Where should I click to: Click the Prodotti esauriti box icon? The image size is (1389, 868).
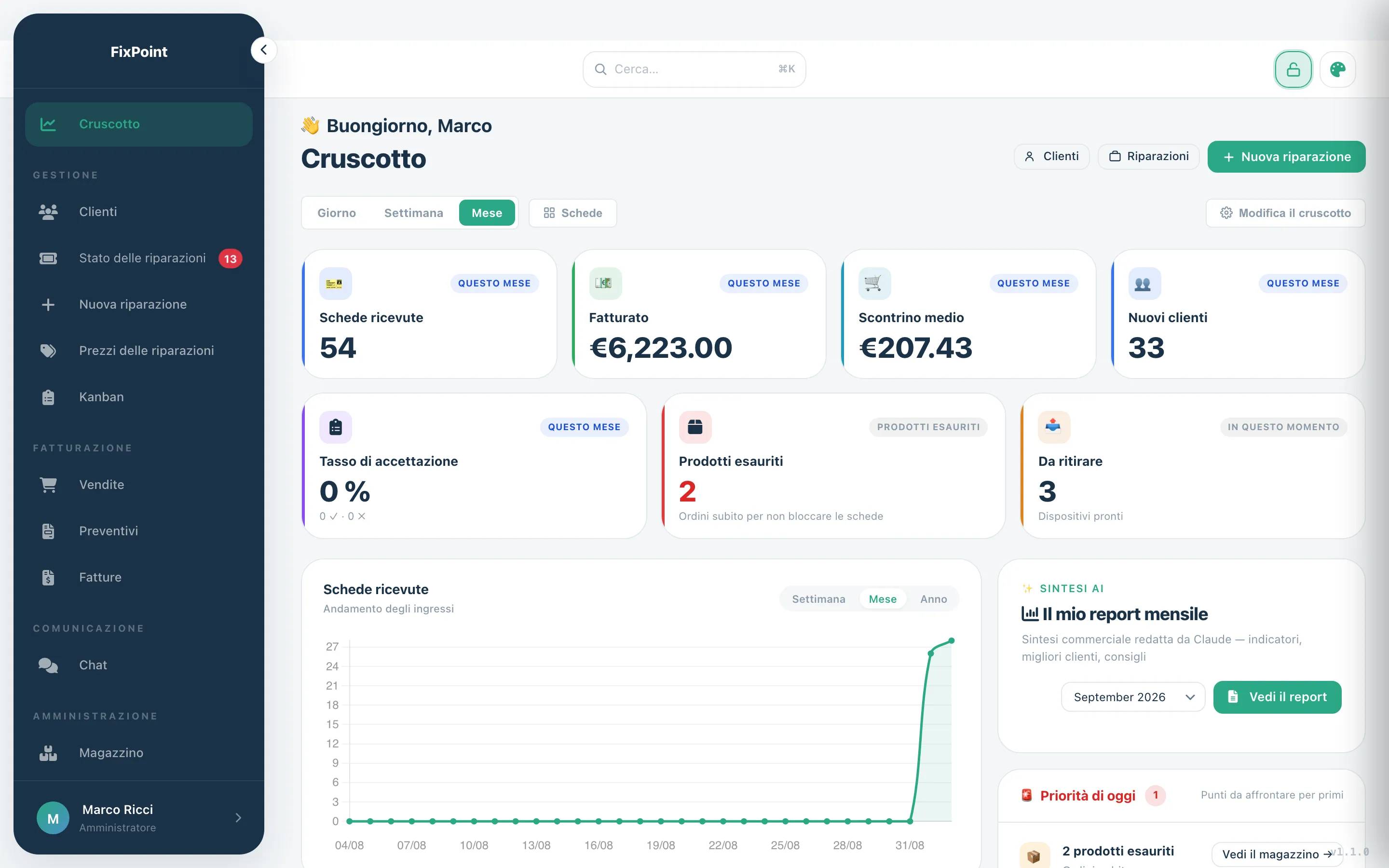coord(695,427)
